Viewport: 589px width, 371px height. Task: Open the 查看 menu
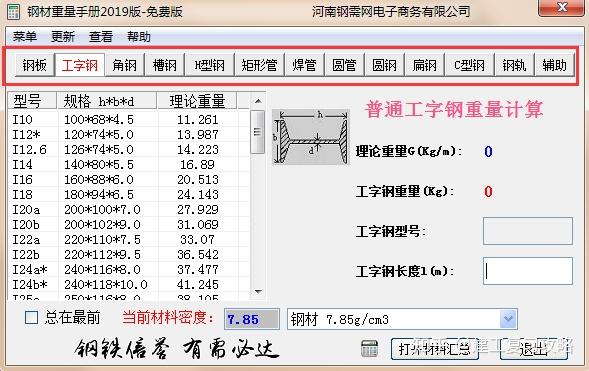point(101,37)
